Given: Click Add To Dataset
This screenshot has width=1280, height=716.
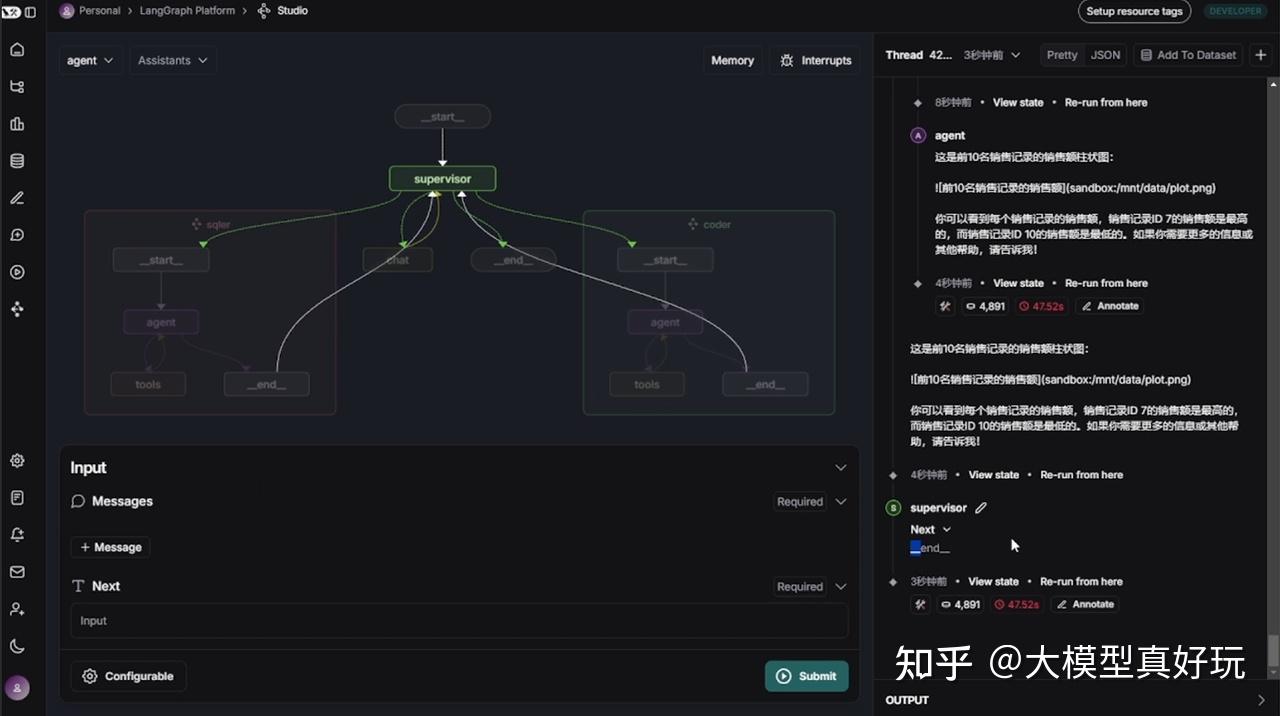Looking at the screenshot, I should tap(1188, 55).
